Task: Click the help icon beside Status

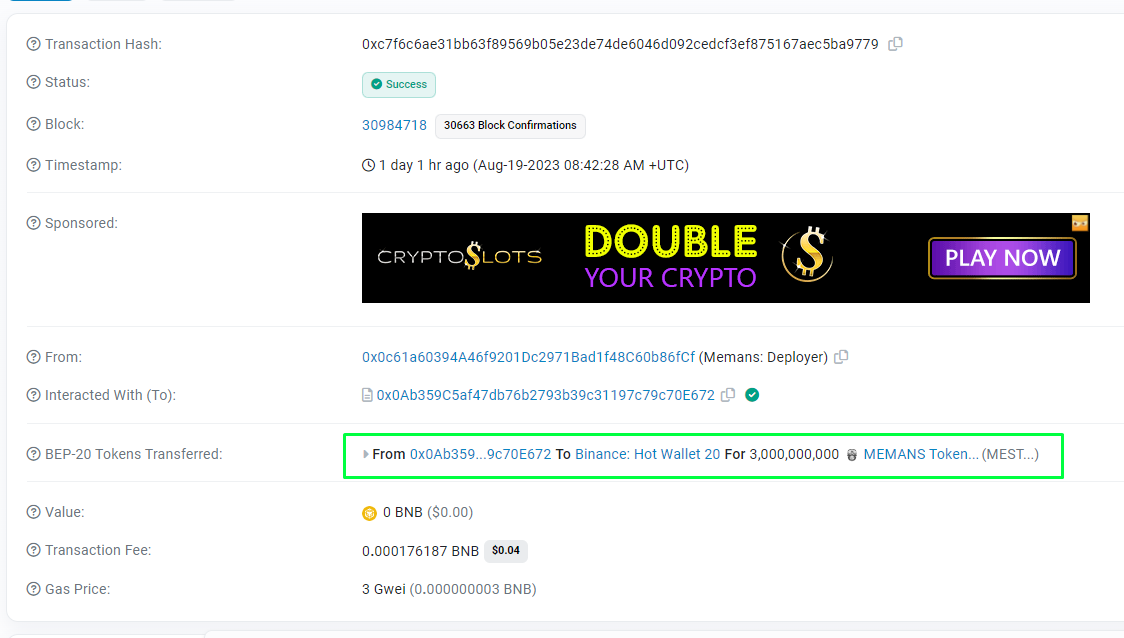Action: (34, 82)
